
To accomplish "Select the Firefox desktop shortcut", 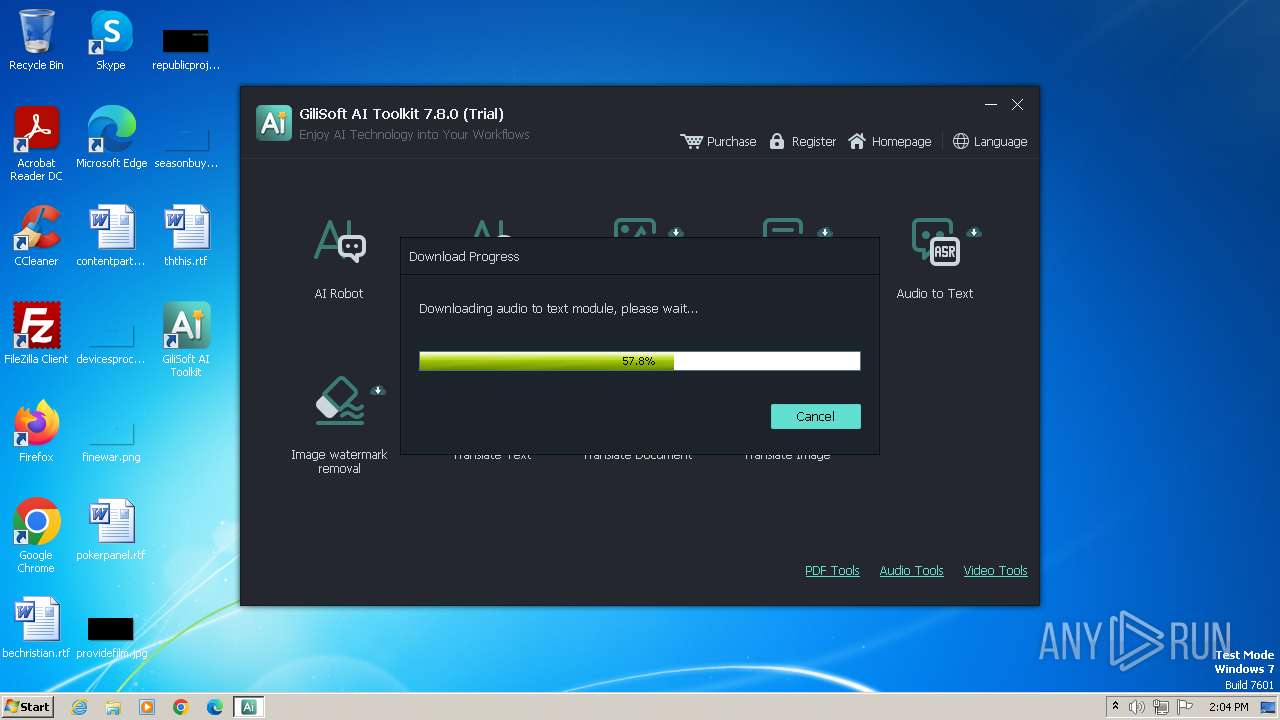I will coord(36,432).
